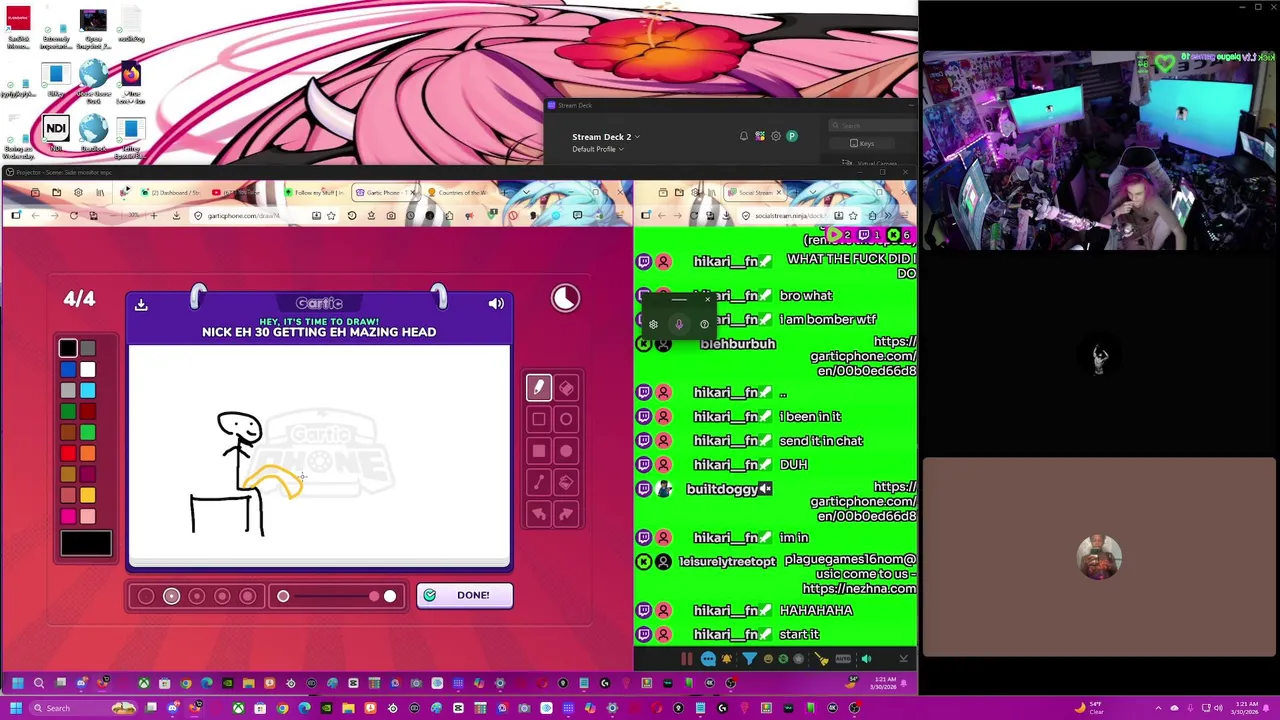Select the largest brush thickness
1280x720 pixels.
(x=248, y=597)
